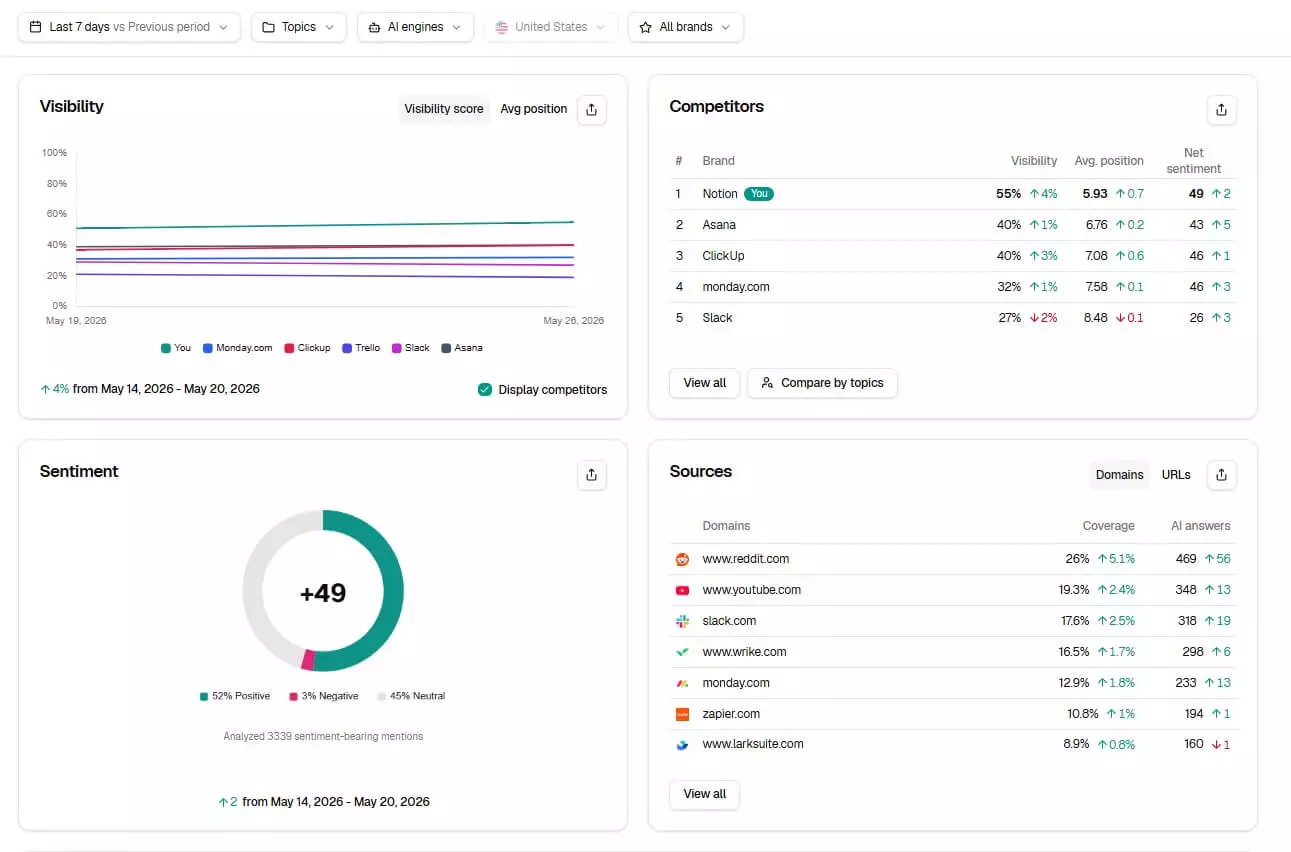1291x852 pixels.
Task: Toggle the Display competitors checkbox
Action: [485, 390]
